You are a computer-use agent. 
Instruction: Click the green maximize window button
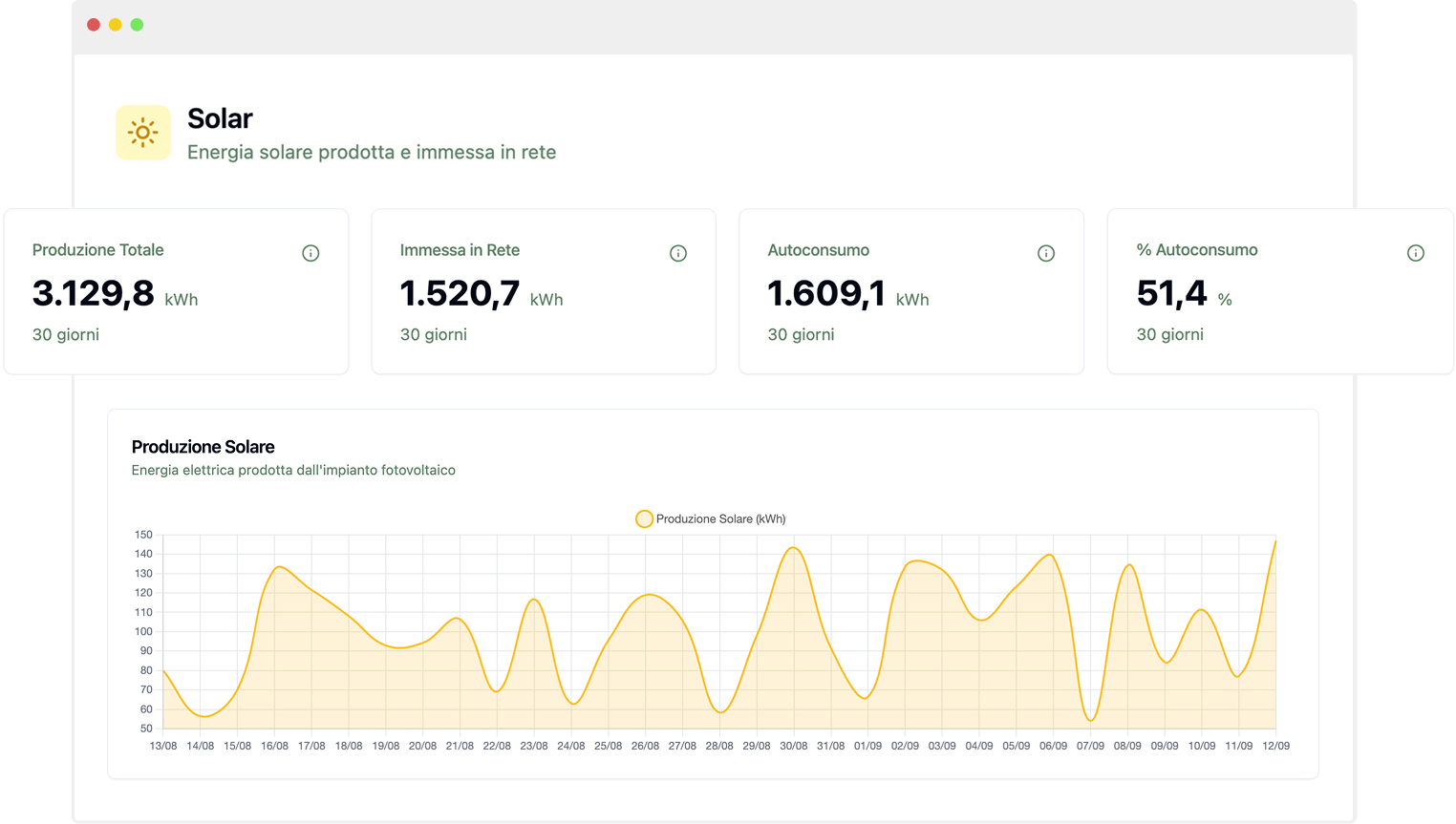(x=138, y=25)
